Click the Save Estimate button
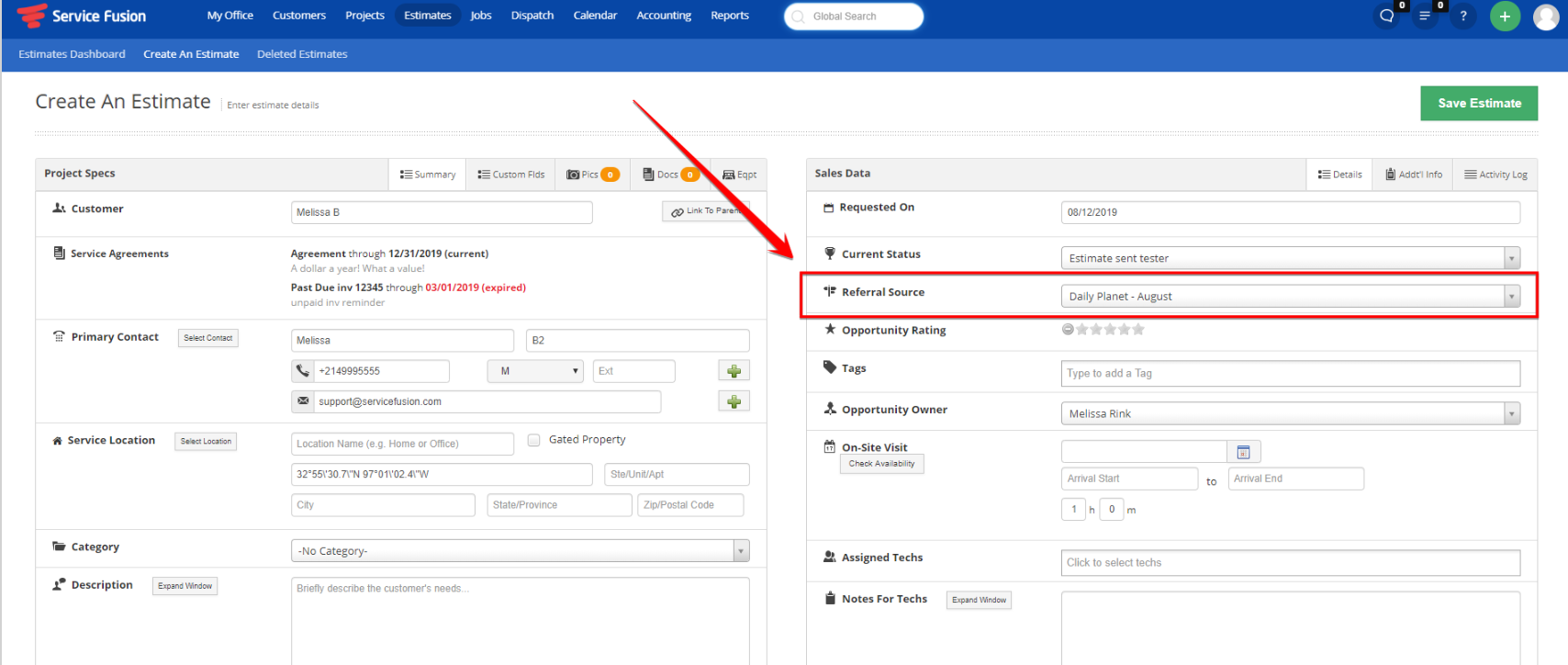 (1479, 104)
